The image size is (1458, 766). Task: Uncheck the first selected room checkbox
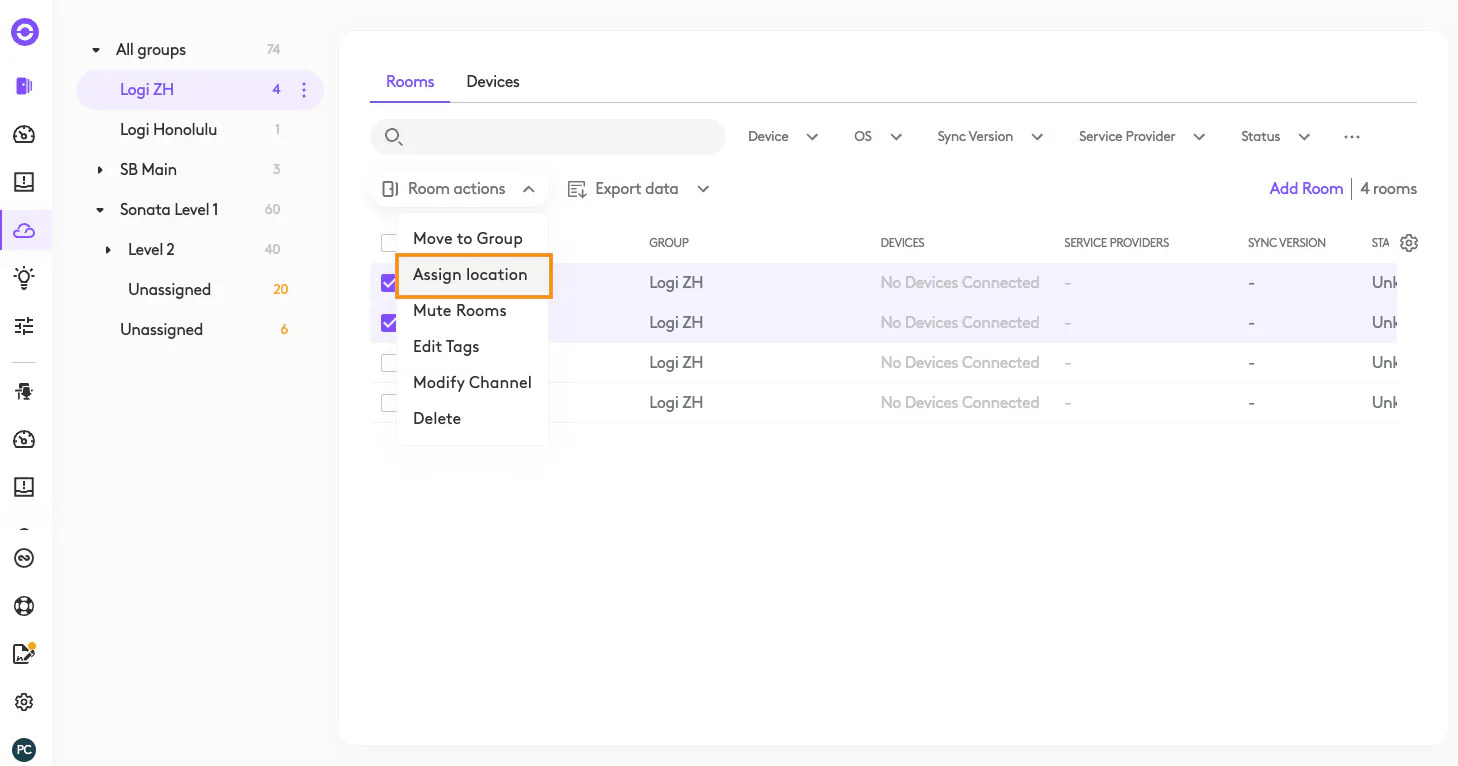click(389, 283)
